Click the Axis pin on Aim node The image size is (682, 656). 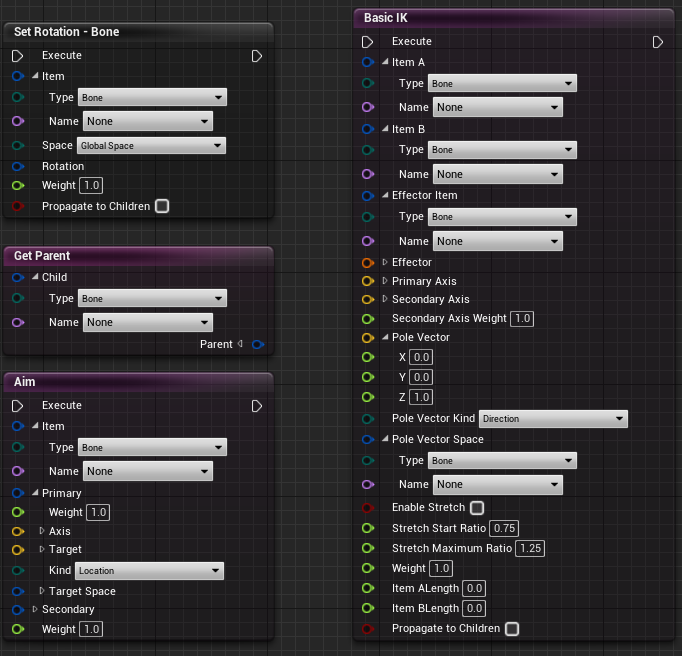click(17, 531)
